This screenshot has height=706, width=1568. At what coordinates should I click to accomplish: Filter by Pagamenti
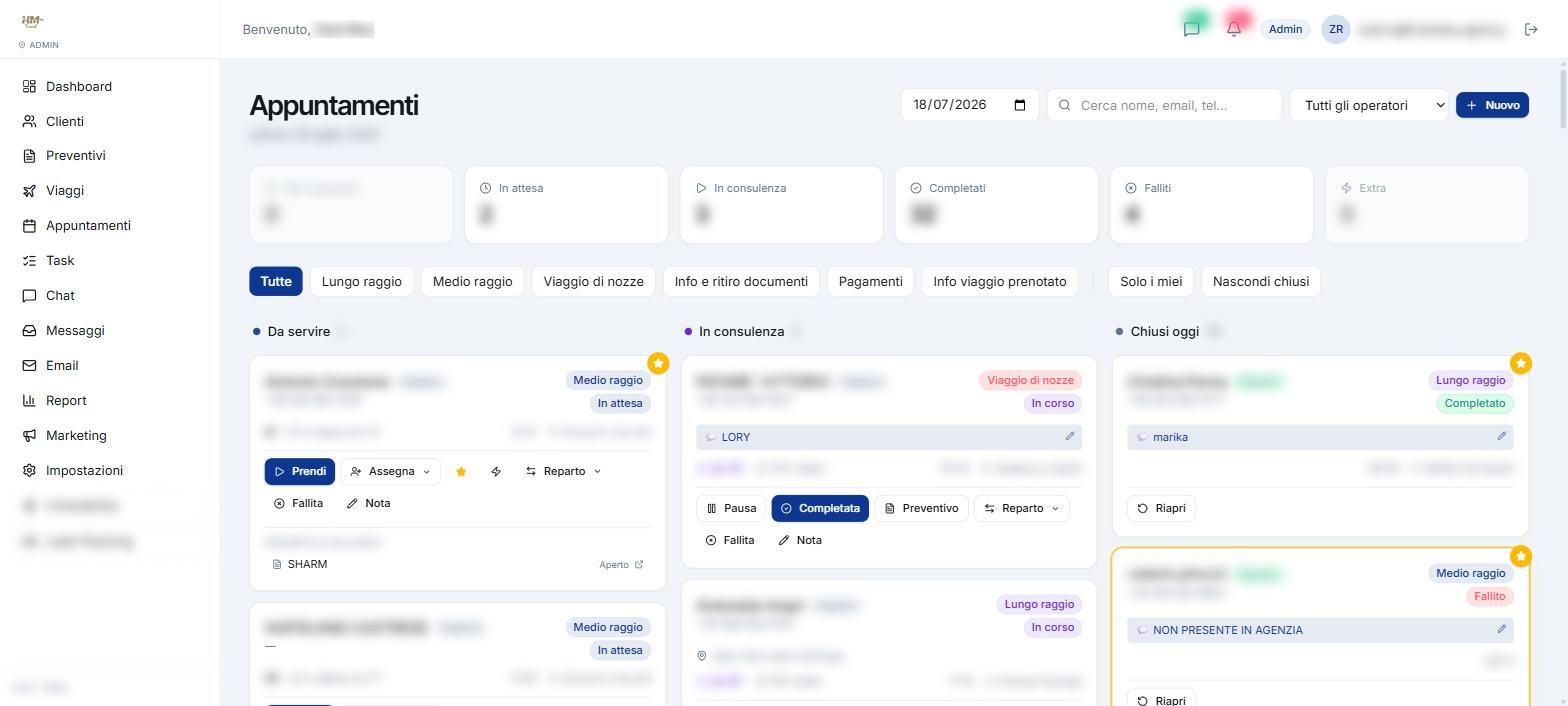[870, 281]
